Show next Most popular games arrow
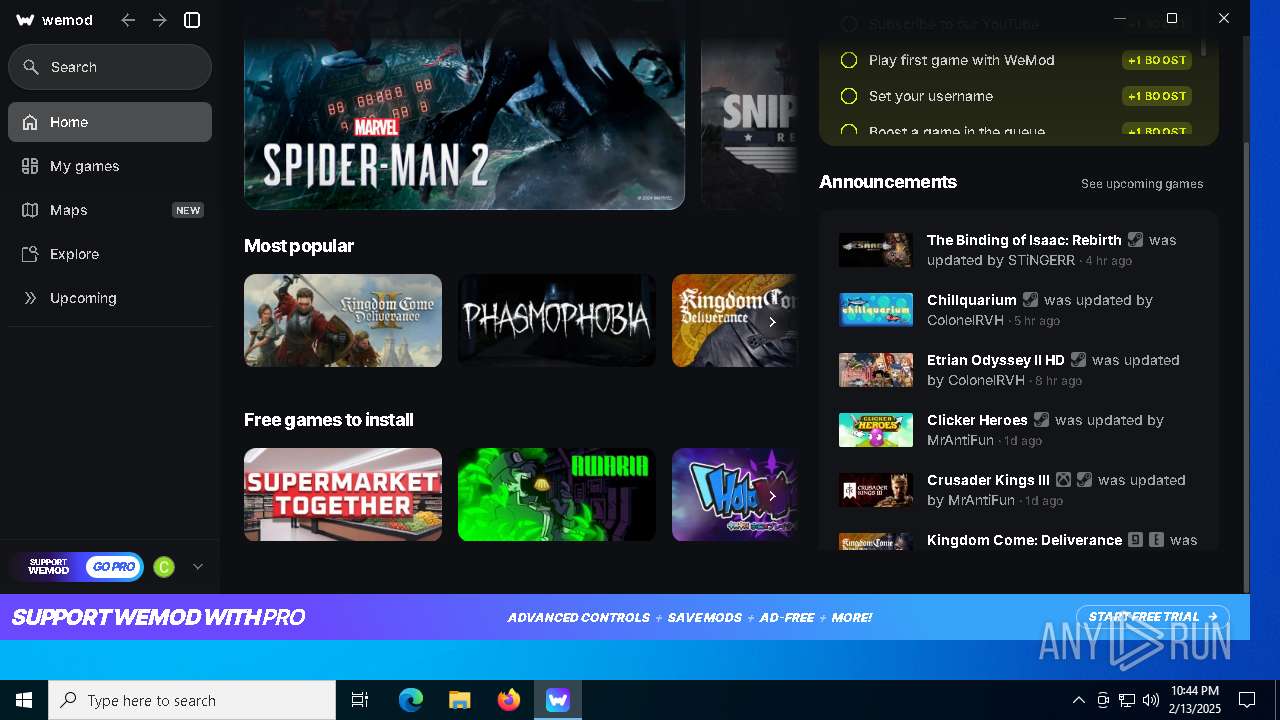 (x=772, y=322)
